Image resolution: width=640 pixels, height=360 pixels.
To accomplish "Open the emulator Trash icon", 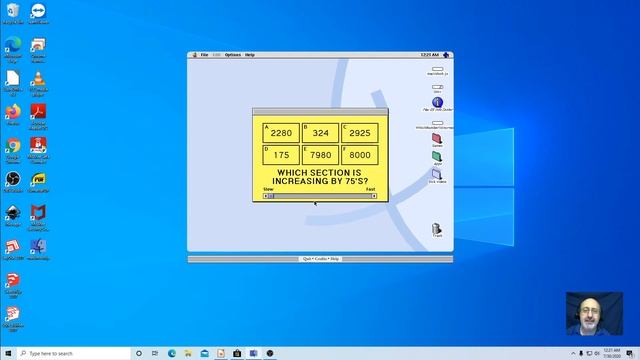I will click(x=437, y=230).
